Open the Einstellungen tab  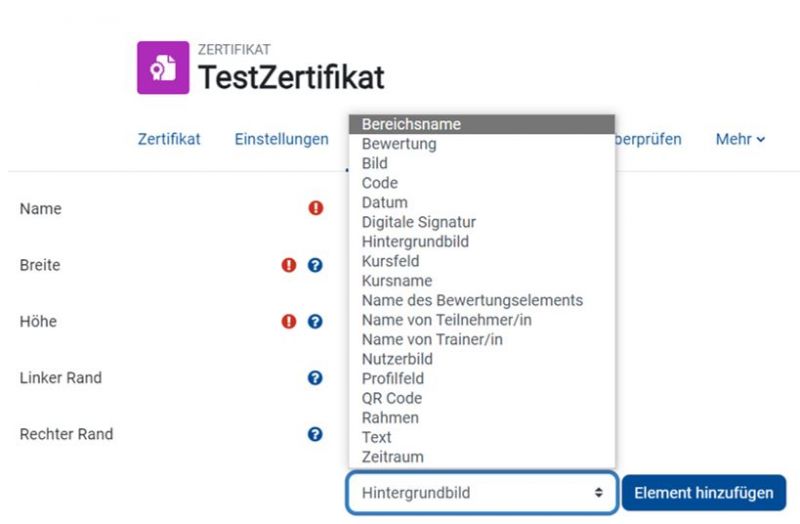[x=281, y=140]
